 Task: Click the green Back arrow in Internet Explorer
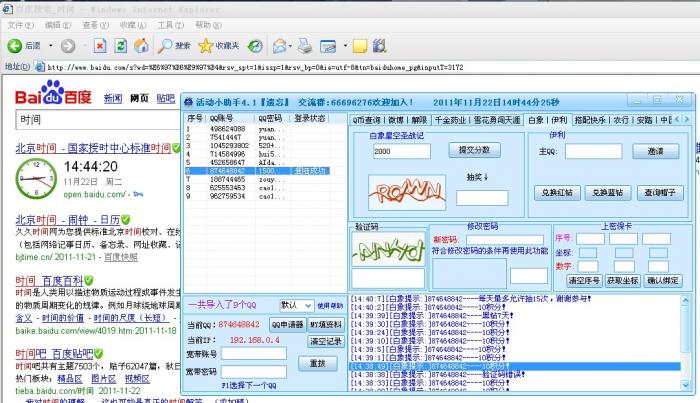pyautogui.click(x=15, y=46)
